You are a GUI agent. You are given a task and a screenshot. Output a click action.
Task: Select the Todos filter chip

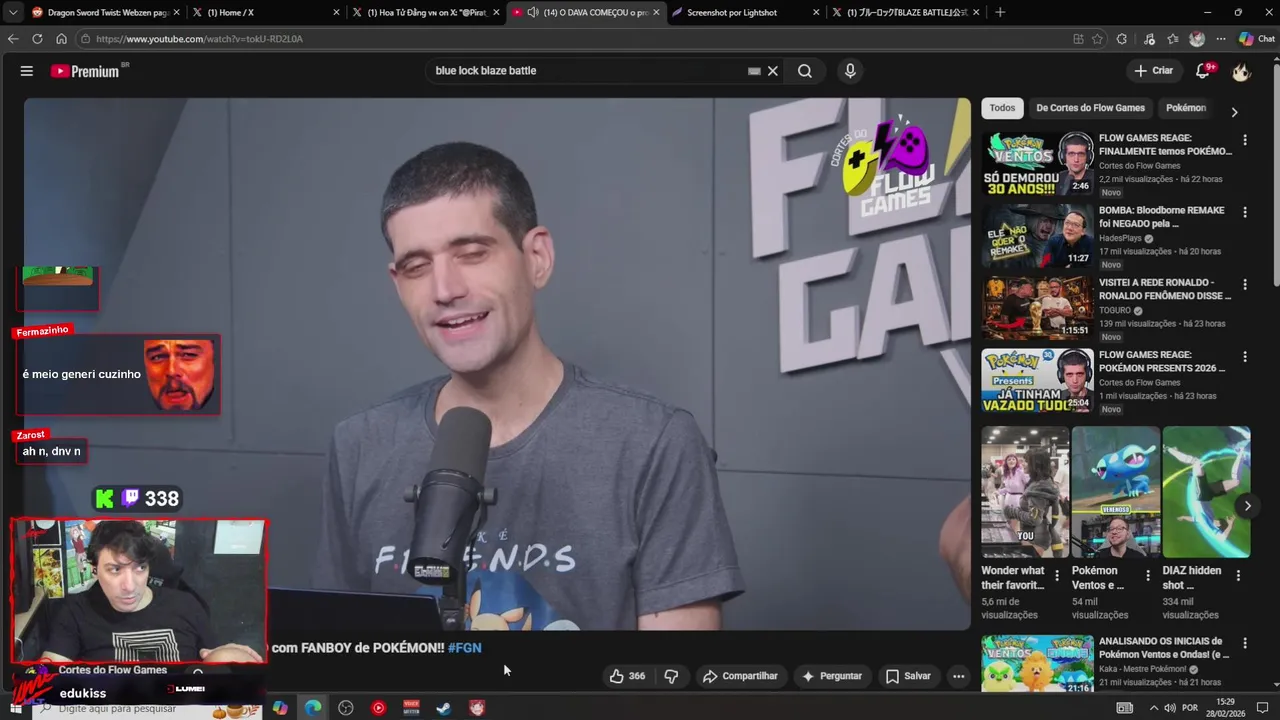coord(1002,108)
